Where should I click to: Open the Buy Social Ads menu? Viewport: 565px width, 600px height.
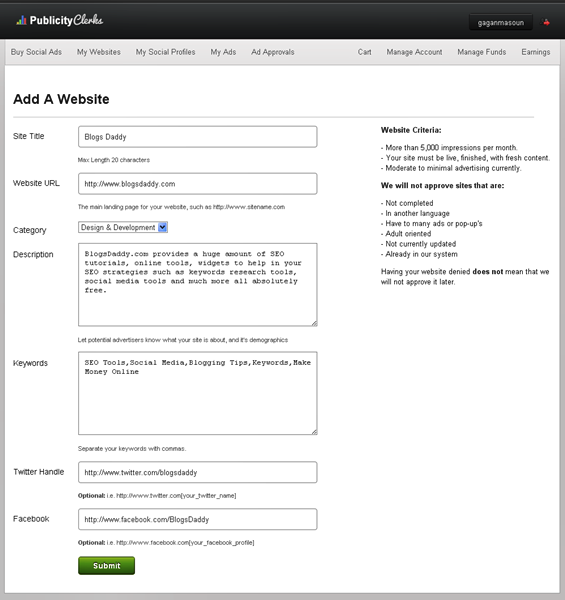click(x=36, y=52)
